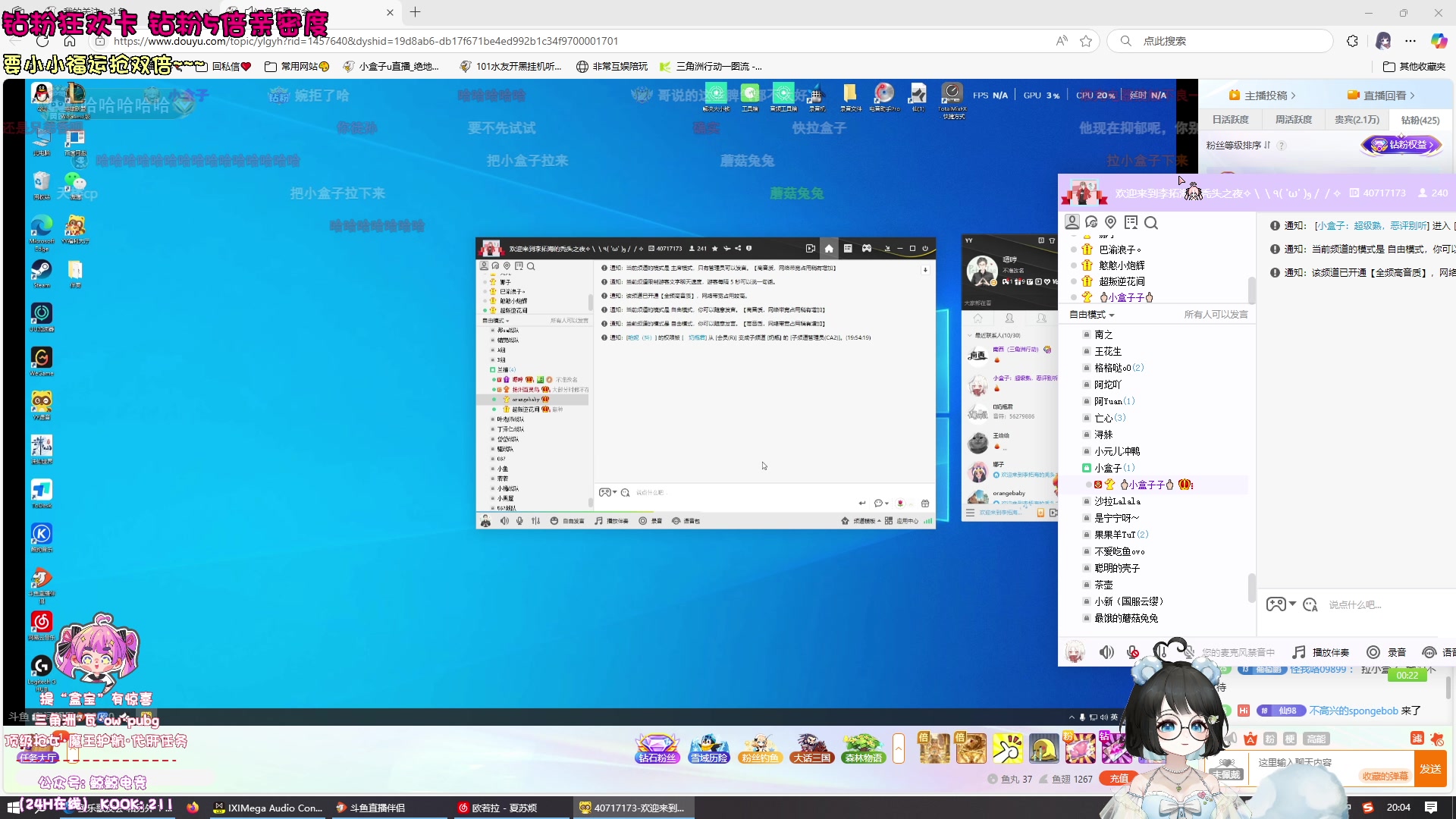The image size is (1456, 819).
Task: Toggle the muted microphone in front YY window
Action: point(1133,652)
